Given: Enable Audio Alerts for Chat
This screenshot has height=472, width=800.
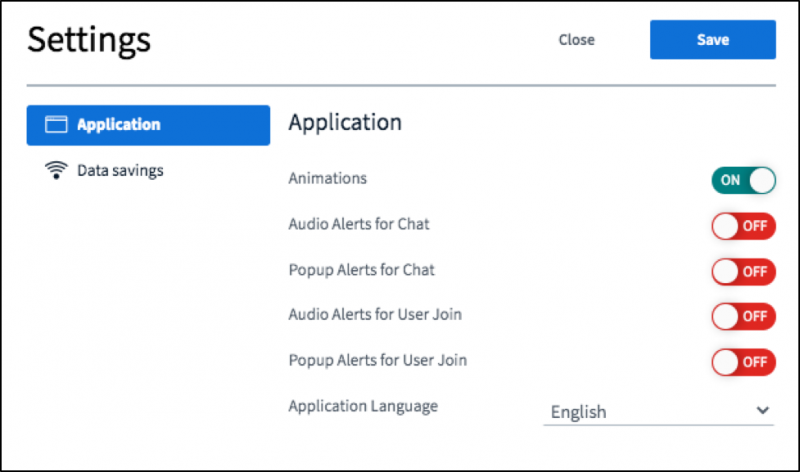Looking at the screenshot, I should point(743,225).
